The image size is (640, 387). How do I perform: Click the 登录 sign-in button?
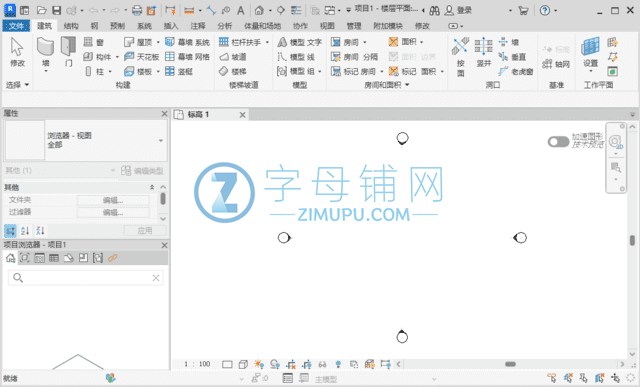tap(458, 10)
